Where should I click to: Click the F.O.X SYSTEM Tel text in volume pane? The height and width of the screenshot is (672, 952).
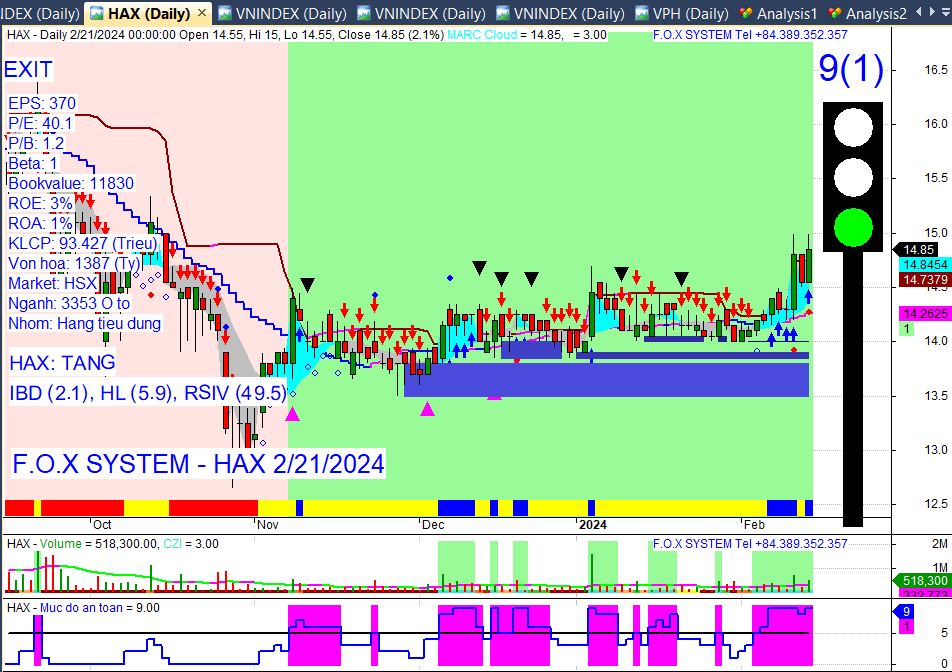pos(750,544)
